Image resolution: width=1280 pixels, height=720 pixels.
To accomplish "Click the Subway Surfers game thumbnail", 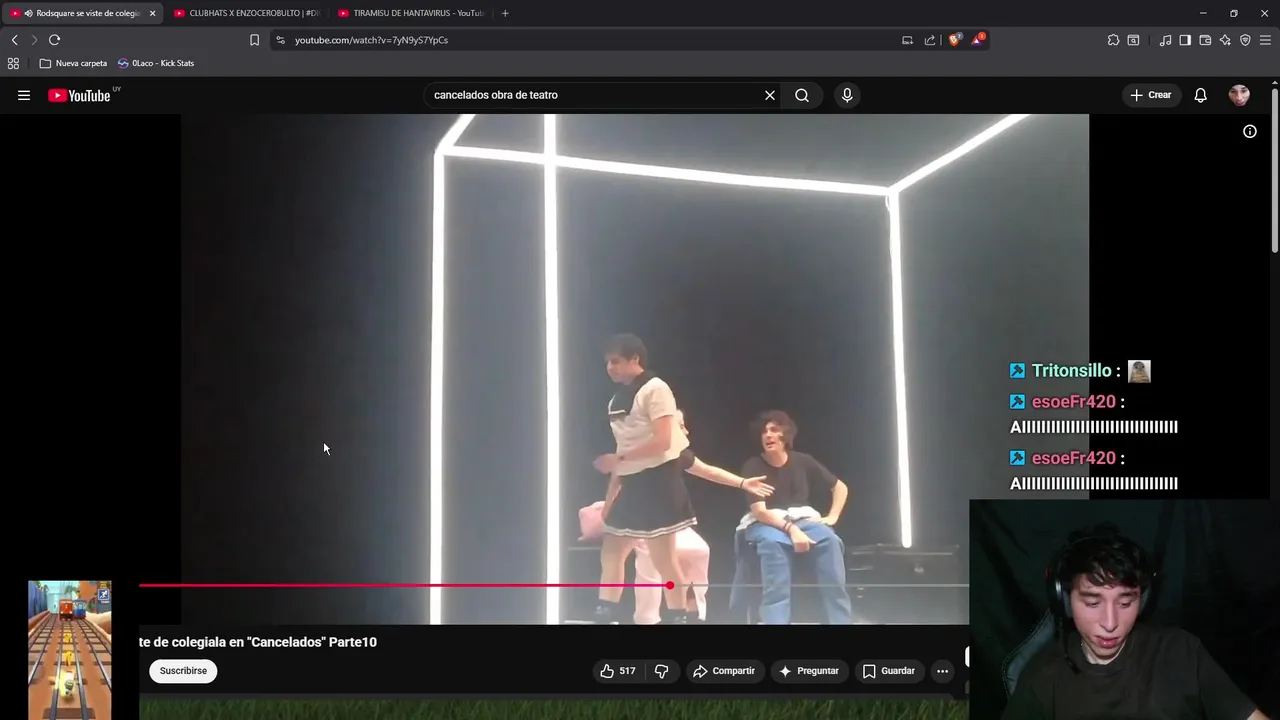I will click(x=70, y=650).
